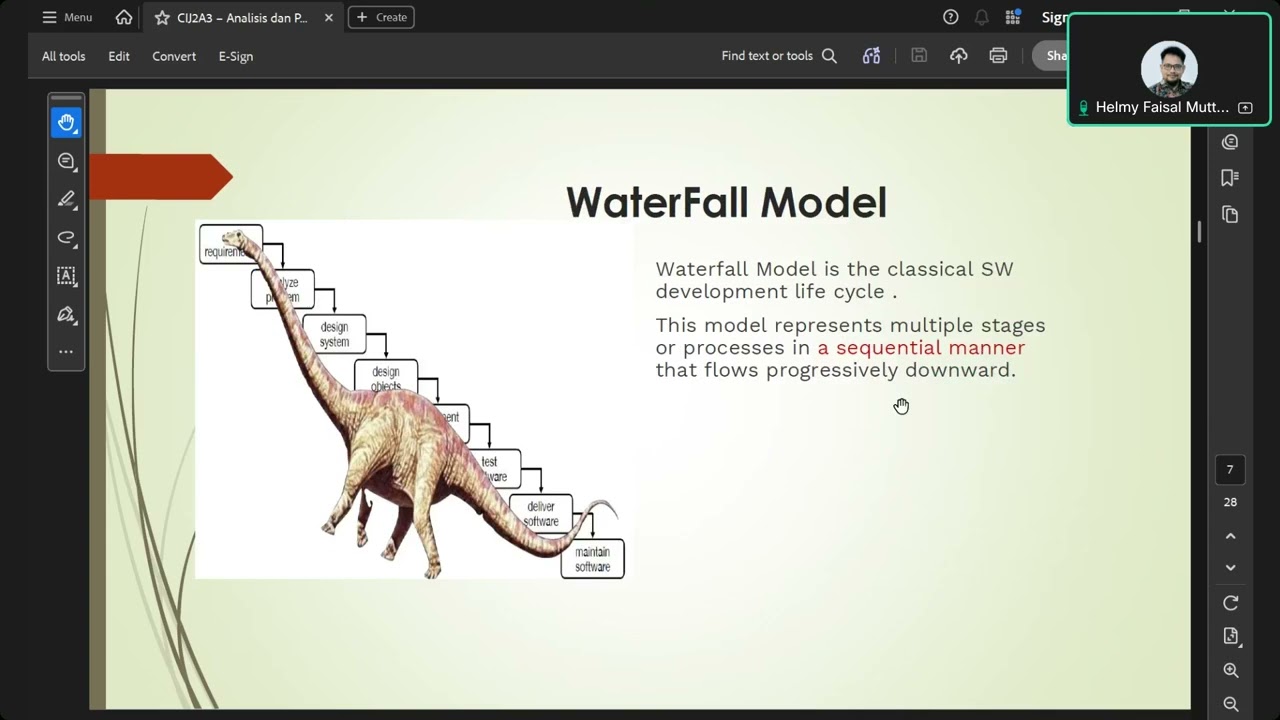Select the Draw freehand loop tool
This screenshot has height=720, width=1280.
click(x=66, y=237)
